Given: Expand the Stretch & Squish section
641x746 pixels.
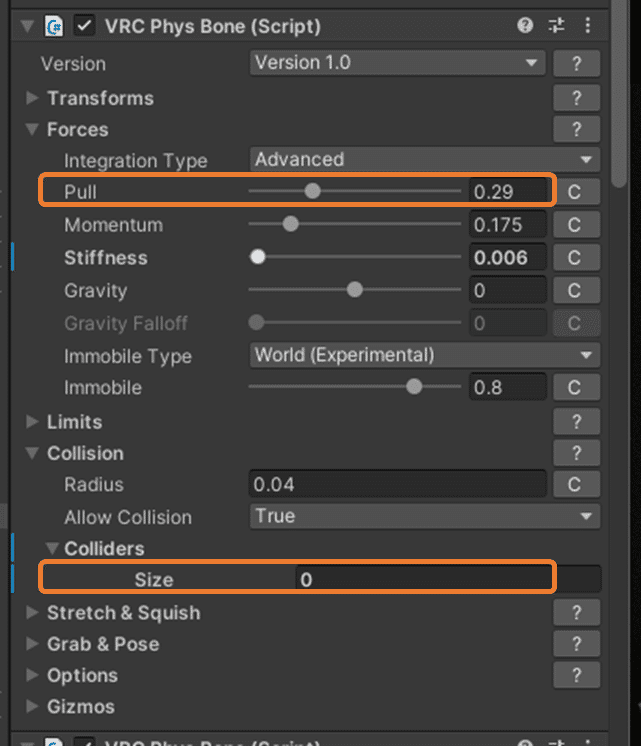Looking at the screenshot, I should tap(32, 612).
